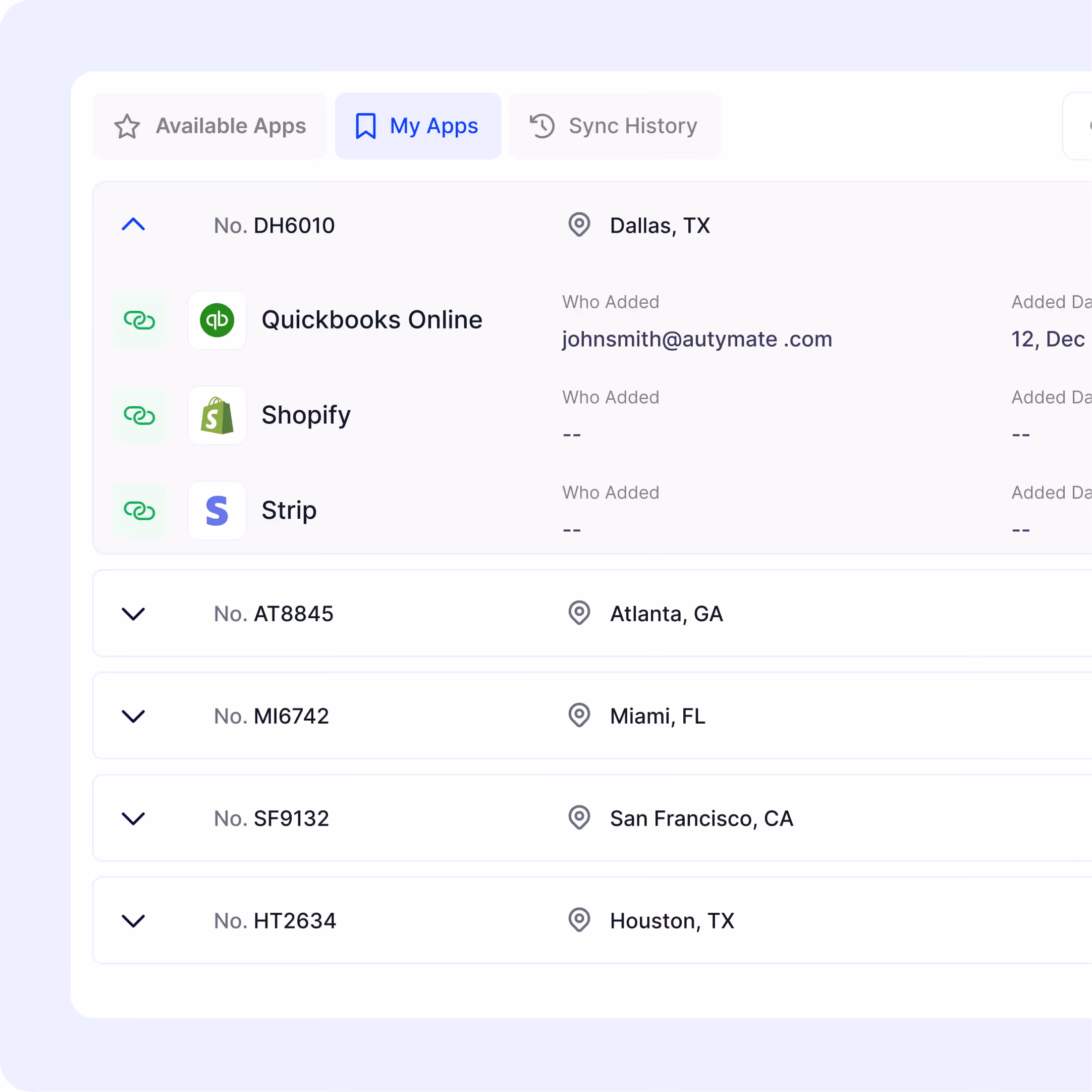The image size is (1092, 1092).
Task: Toggle the connection link for Quickbooks Online
Action: click(x=140, y=320)
